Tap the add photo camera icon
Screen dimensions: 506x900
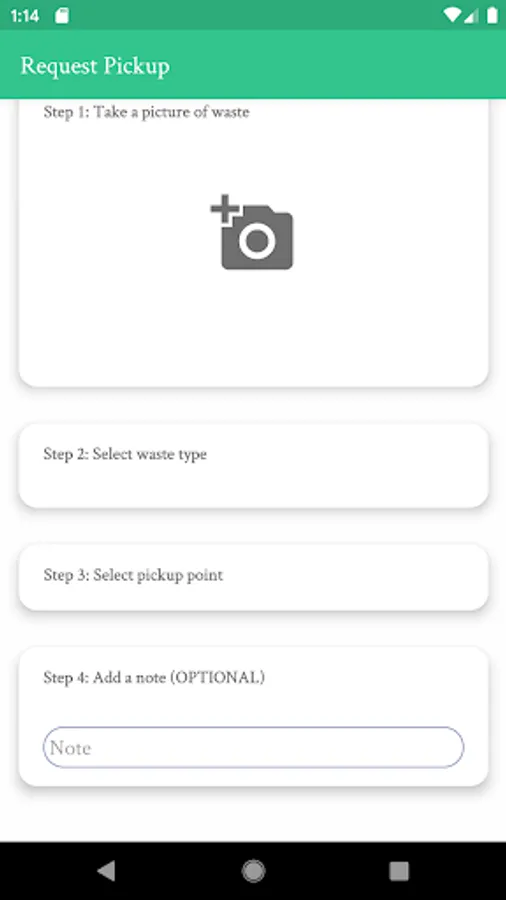tap(252, 232)
